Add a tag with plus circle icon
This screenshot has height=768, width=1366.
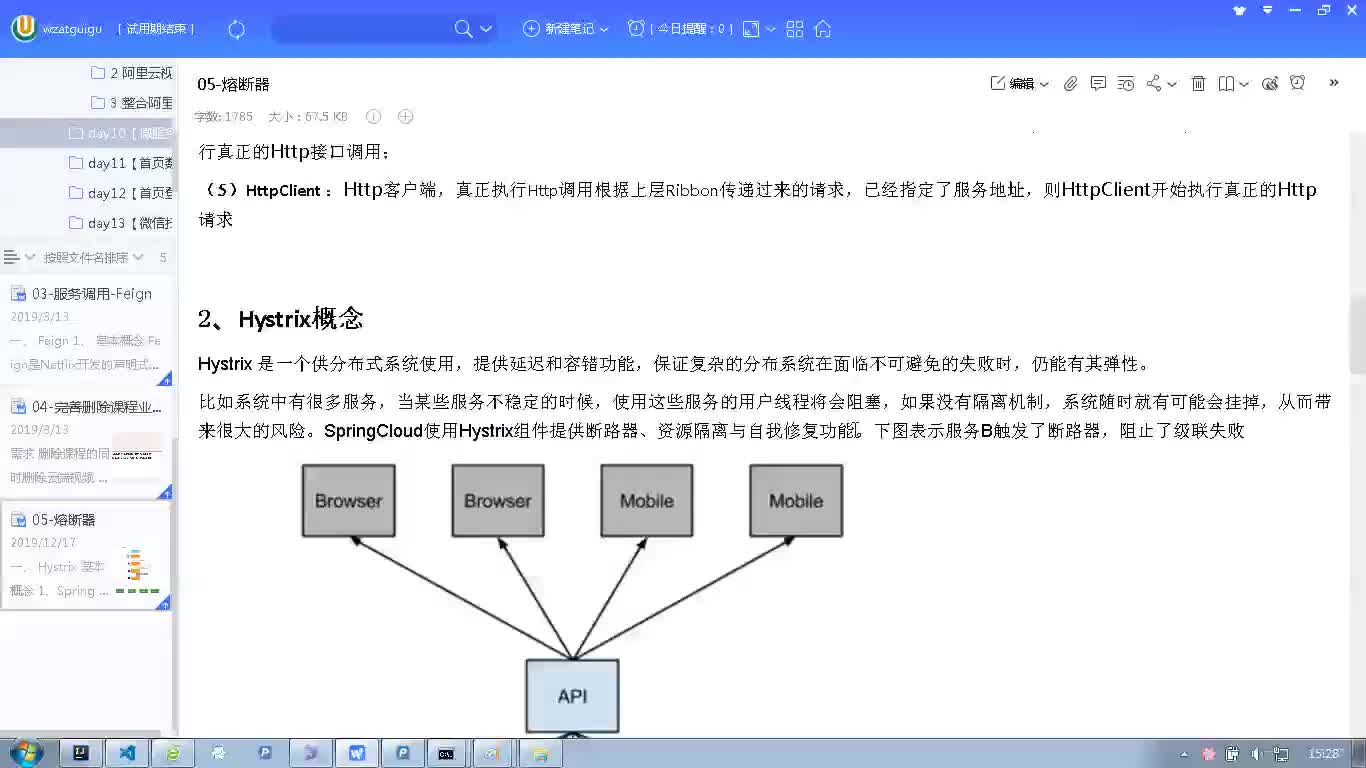coord(405,117)
